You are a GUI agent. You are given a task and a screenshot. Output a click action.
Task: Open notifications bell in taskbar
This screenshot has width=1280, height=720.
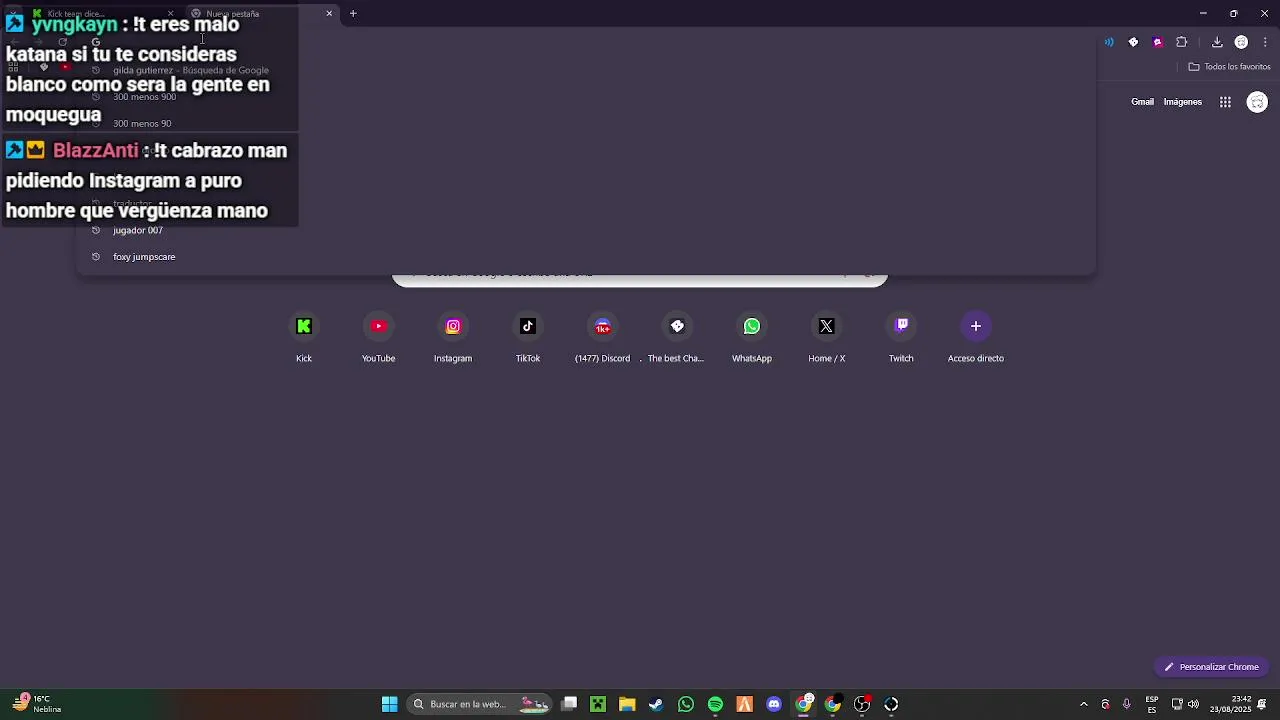1262,704
